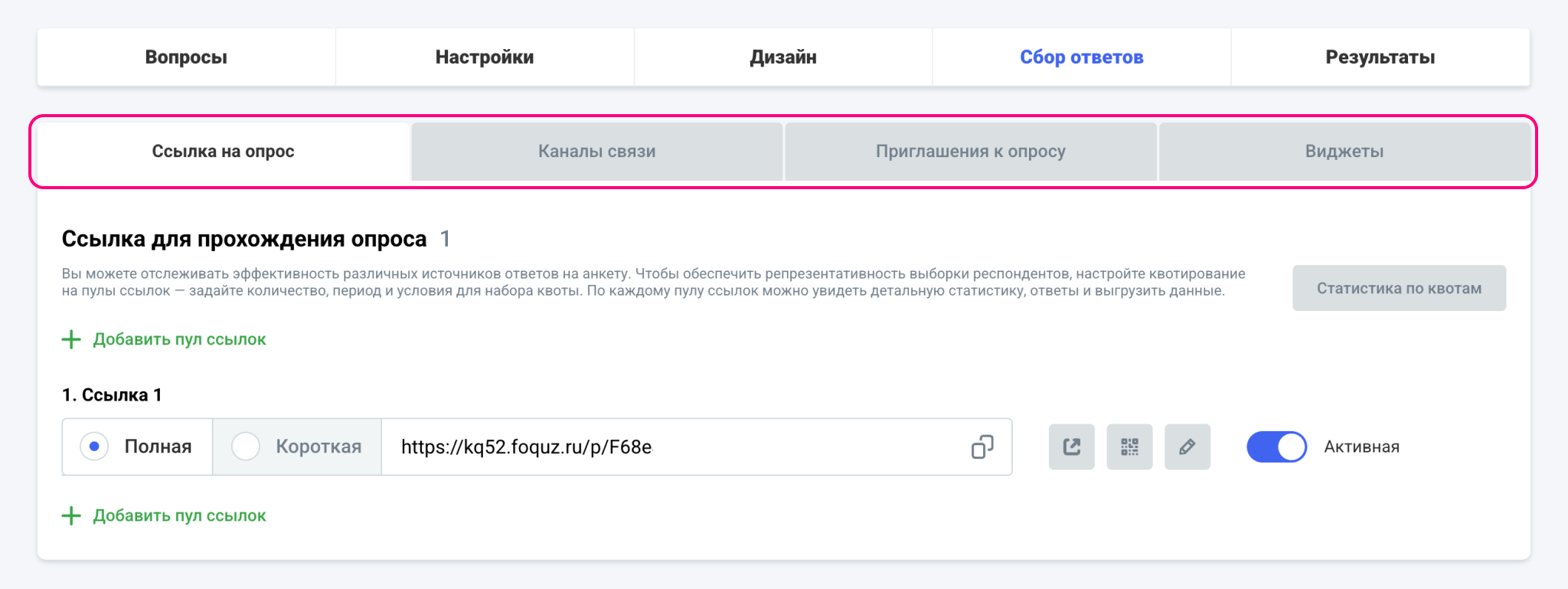Image resolution: width=1568 pixels, height=589 pixels.
Task: Select the Ссылка на опрос subtab
Action: pos(223,152)
